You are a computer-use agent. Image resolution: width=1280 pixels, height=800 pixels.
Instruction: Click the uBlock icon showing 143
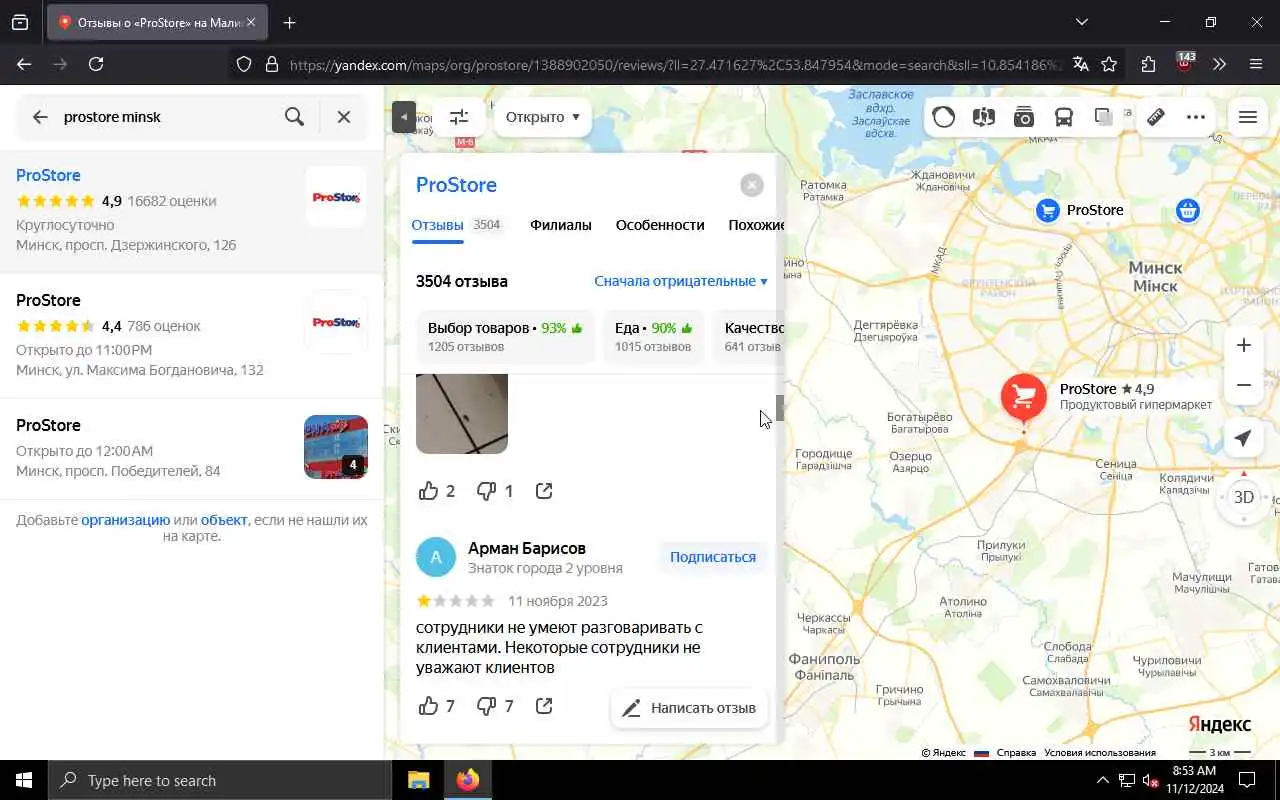tap(1185, 63)
